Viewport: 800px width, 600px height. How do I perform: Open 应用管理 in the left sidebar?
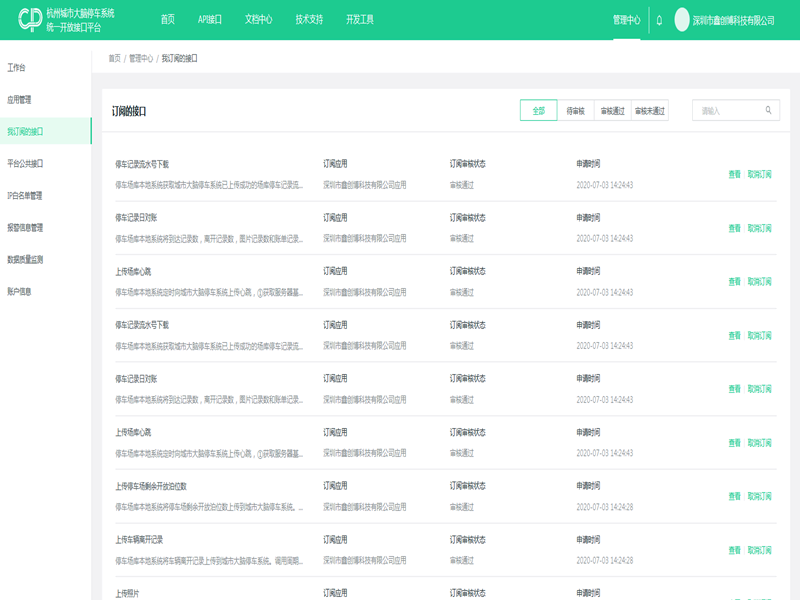pyautogui.click(x=19, y=100)
